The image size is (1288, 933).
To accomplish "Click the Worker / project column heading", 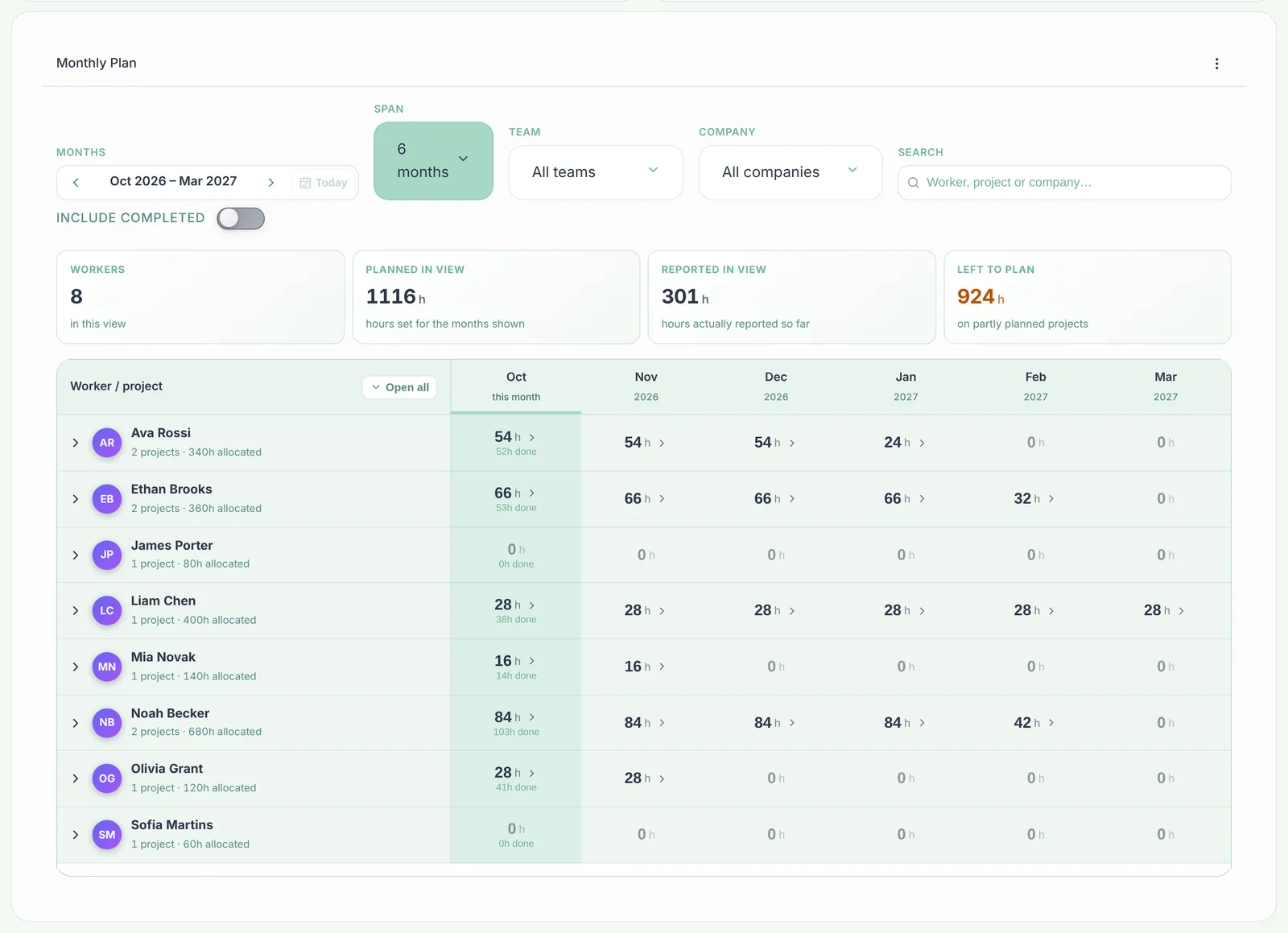I will (117, 386).
